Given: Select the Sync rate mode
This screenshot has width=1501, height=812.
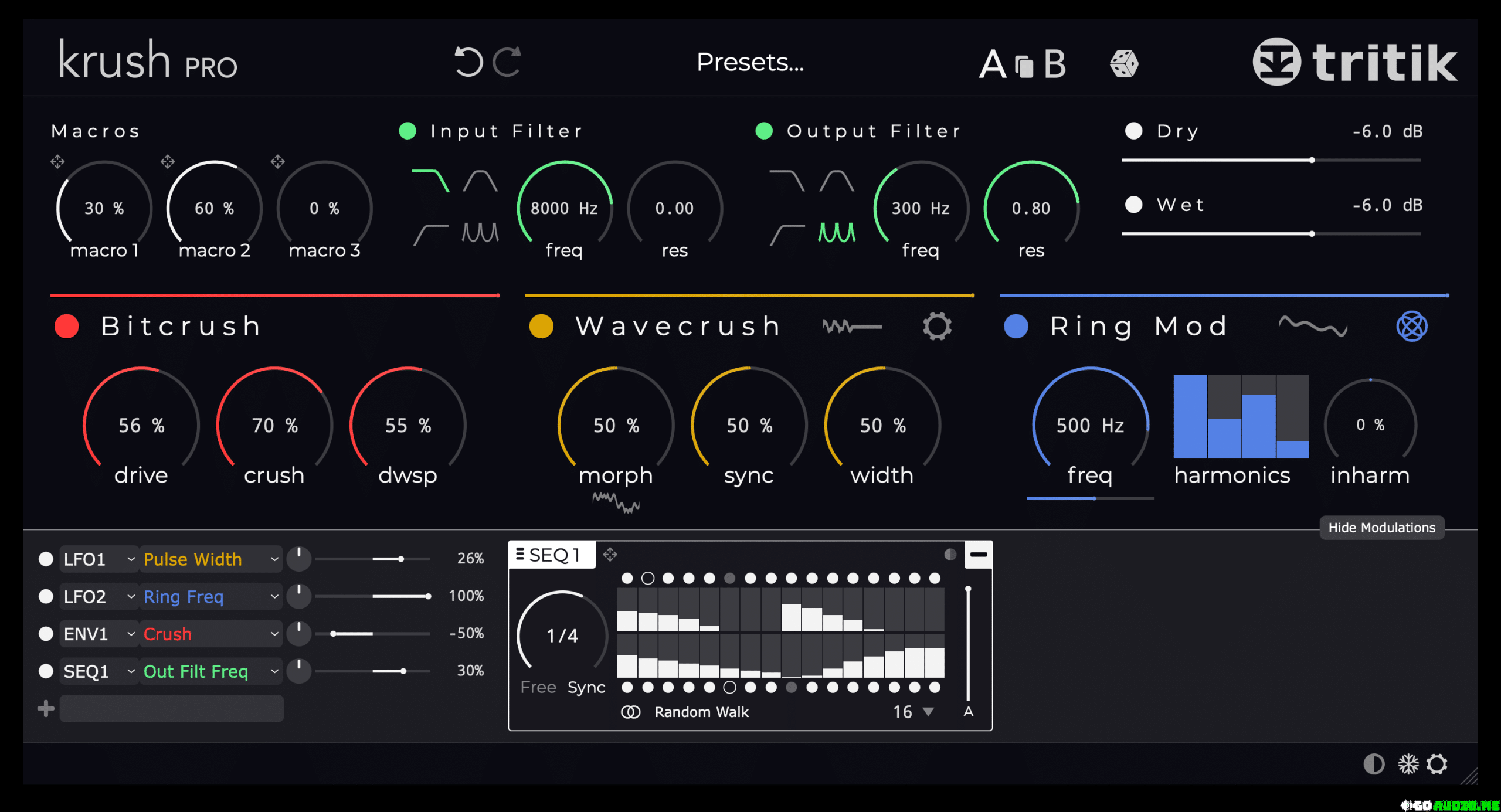Looking at the screenshot, I should point(586,687).
